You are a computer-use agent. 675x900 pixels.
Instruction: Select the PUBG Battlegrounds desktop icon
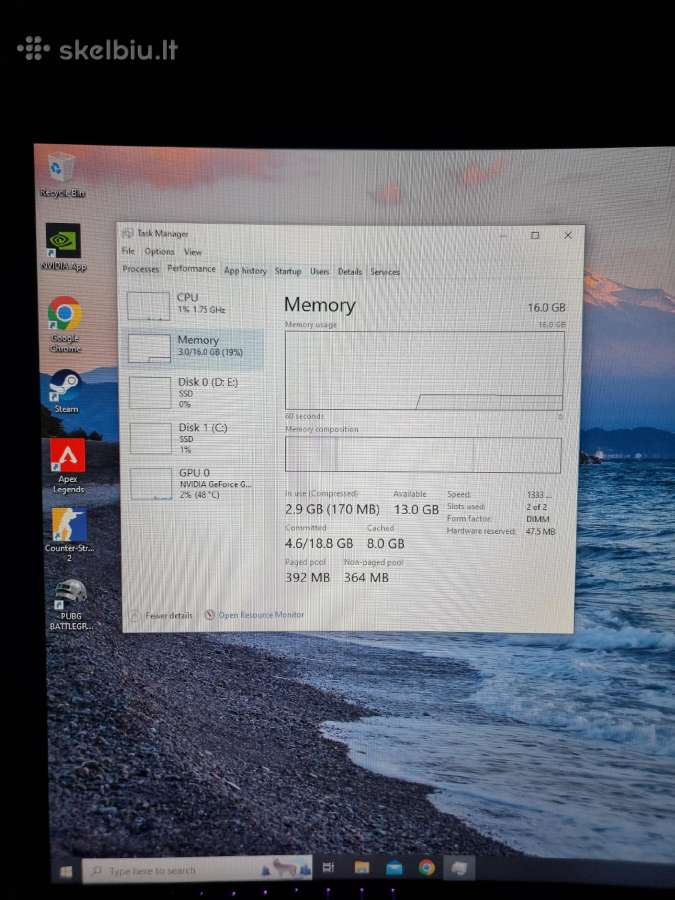[x=71, y=605]
